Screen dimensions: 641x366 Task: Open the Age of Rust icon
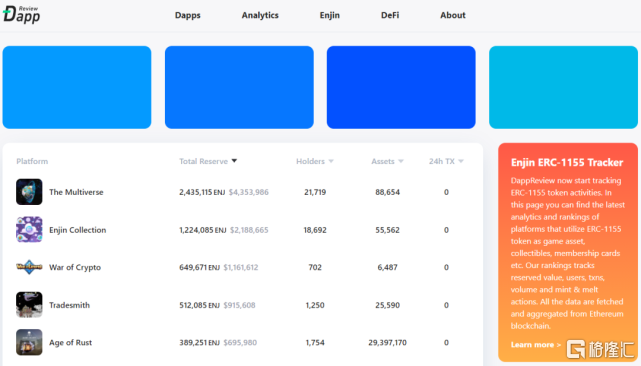[x=29, y=342]
